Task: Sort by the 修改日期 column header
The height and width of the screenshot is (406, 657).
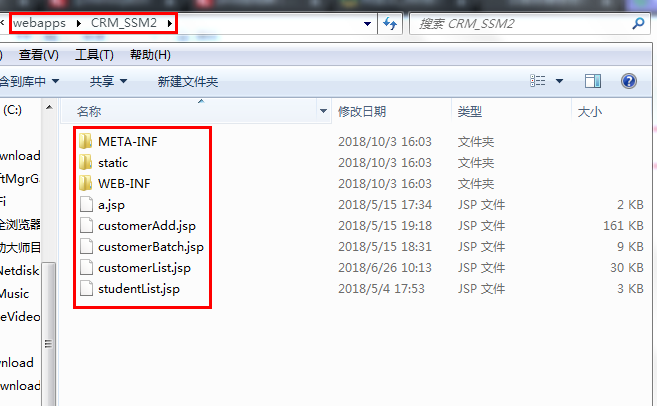Action: 391,111
